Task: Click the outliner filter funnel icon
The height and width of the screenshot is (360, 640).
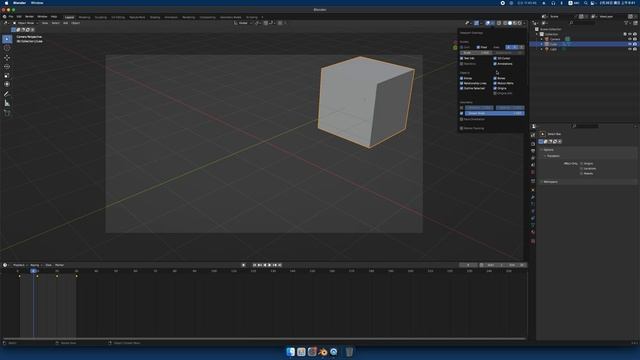Action: coord(627,23)
